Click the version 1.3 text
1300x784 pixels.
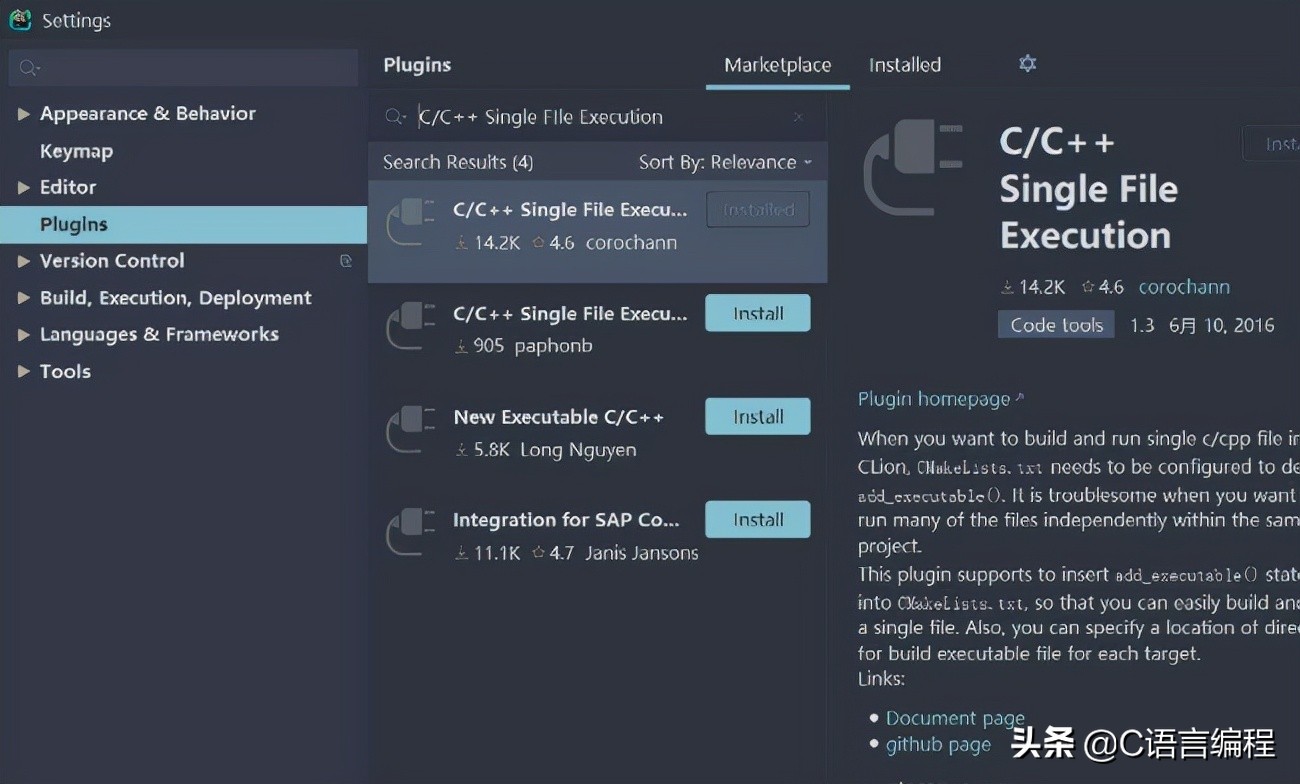click(x=1142, y=325)
